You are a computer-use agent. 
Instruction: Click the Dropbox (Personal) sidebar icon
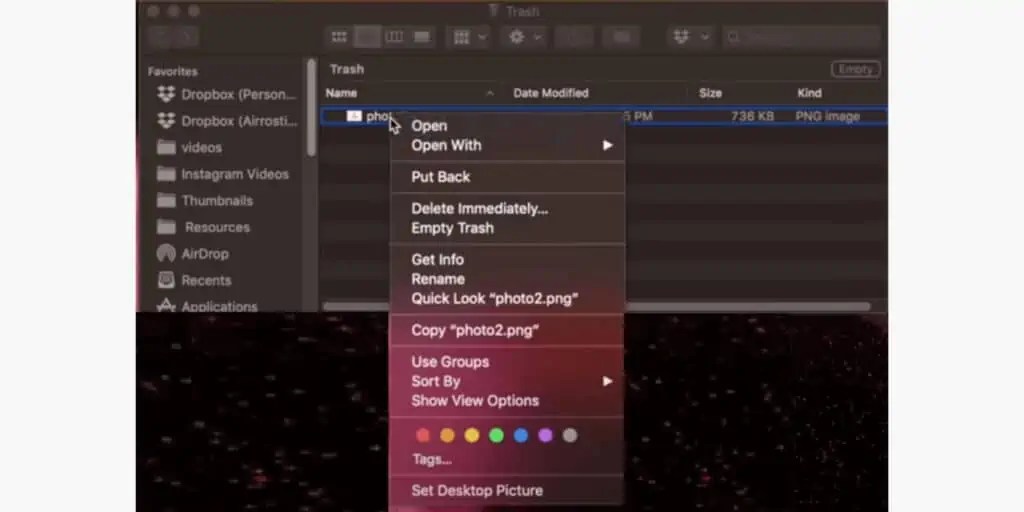coord(167,95)
